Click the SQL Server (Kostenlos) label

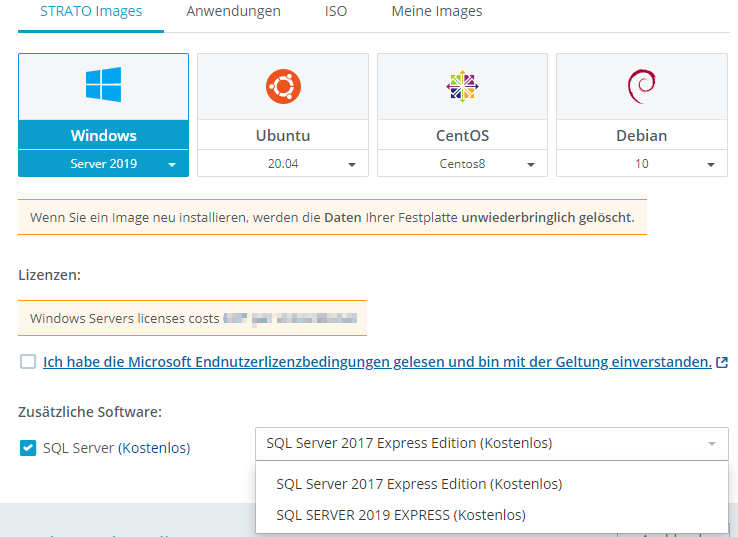117,448
